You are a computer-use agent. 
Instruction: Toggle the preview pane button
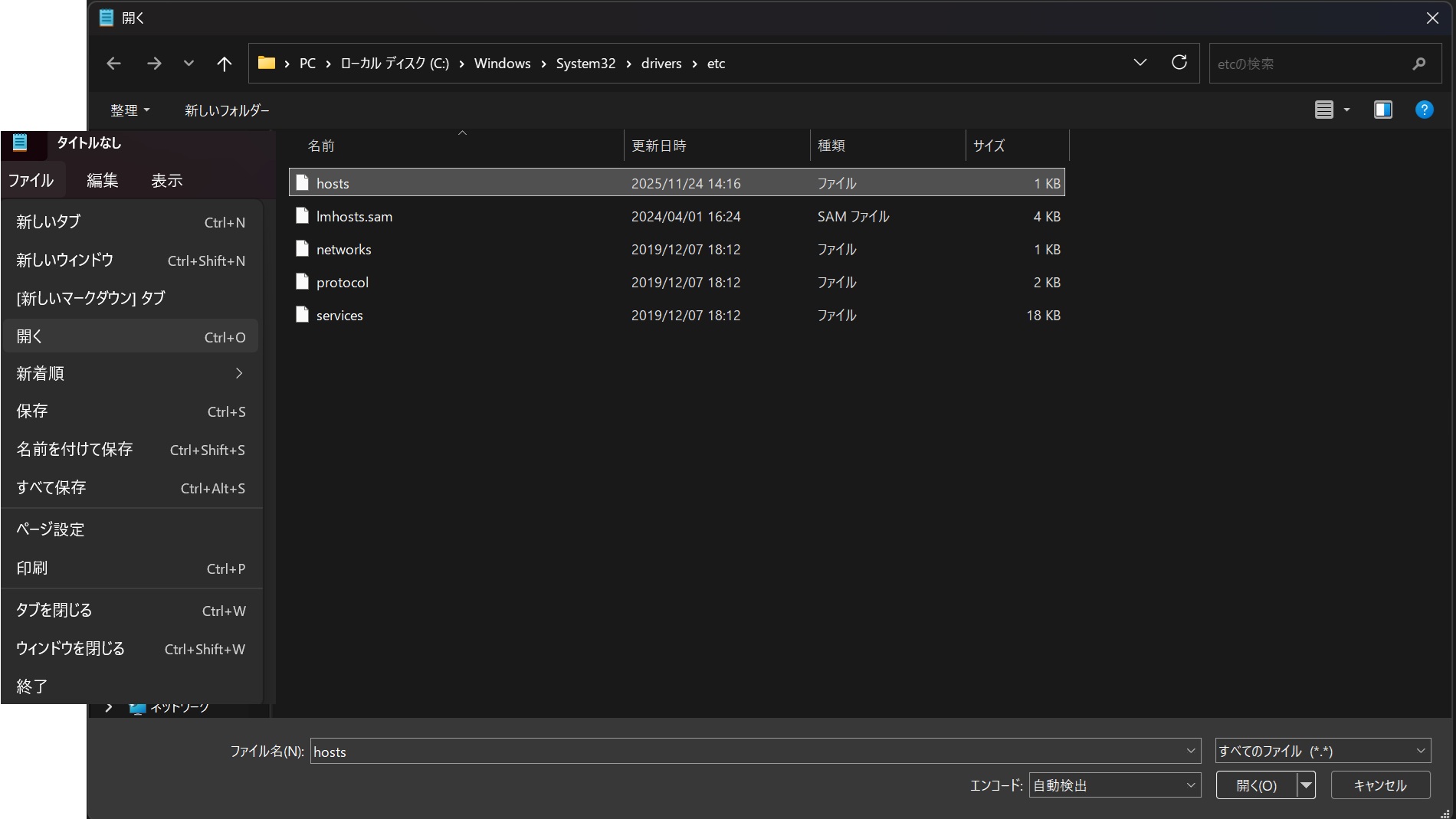[x=1383, y=110]
